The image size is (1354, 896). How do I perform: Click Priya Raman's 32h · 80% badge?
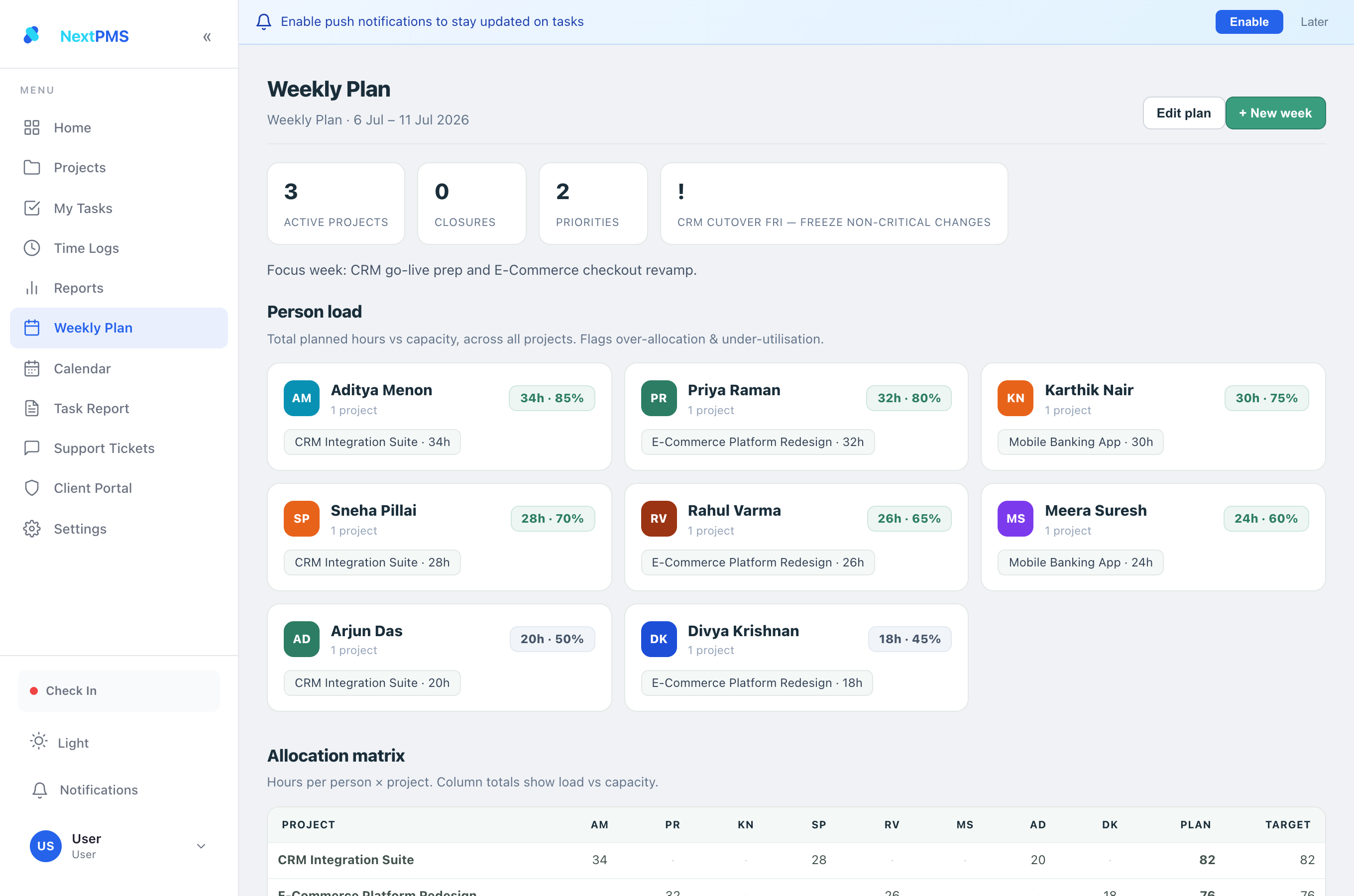pos(909,398)
